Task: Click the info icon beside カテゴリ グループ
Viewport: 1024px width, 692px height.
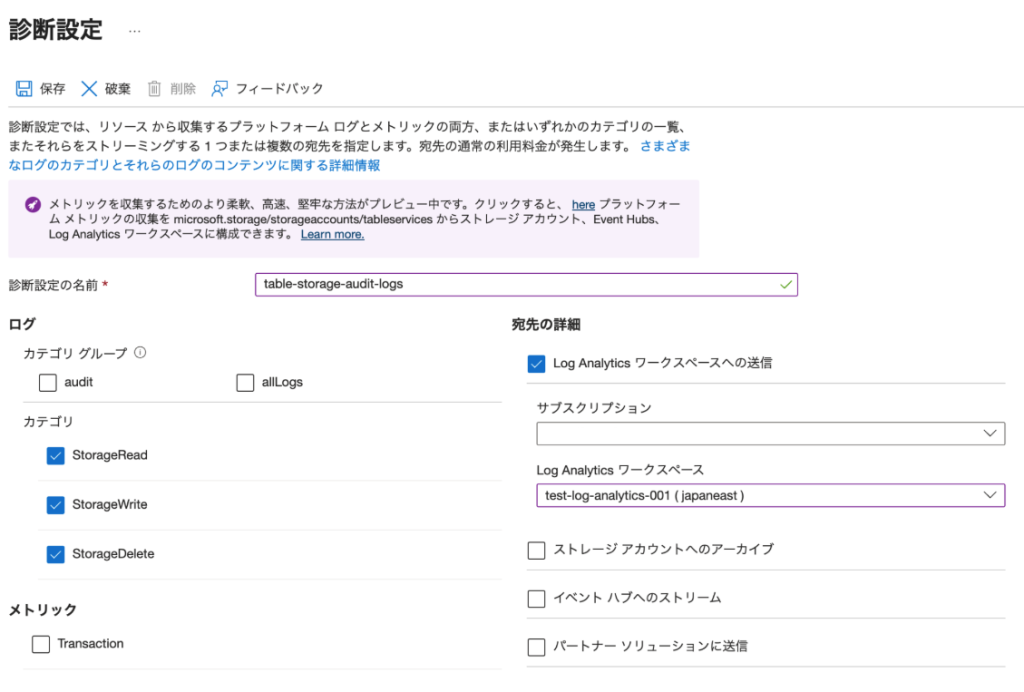Action: [140, 352]
